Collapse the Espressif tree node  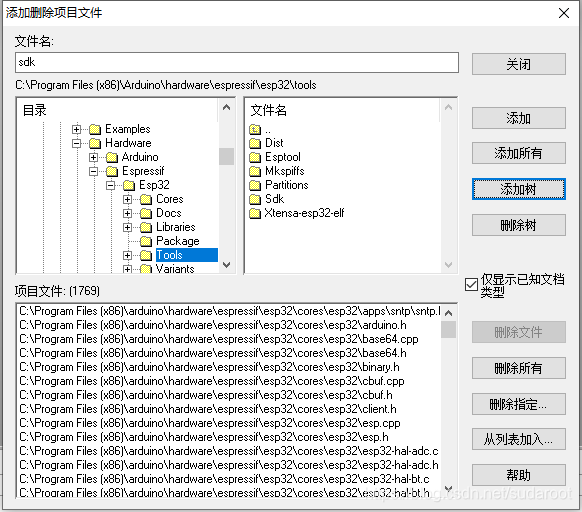point(94,171)
